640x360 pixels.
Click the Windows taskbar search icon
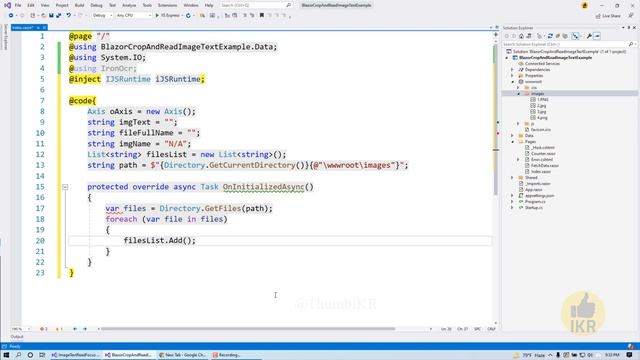pos(18,355)
